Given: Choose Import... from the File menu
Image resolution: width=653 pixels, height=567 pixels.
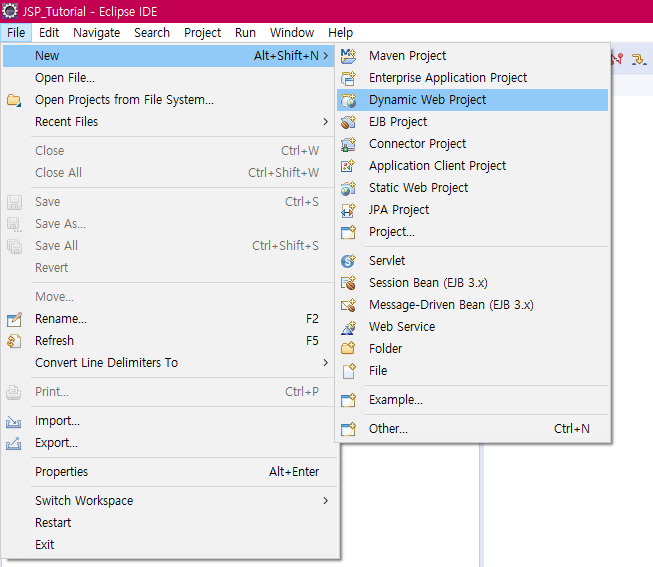Looking at the screenshot, I should [169, 421].
